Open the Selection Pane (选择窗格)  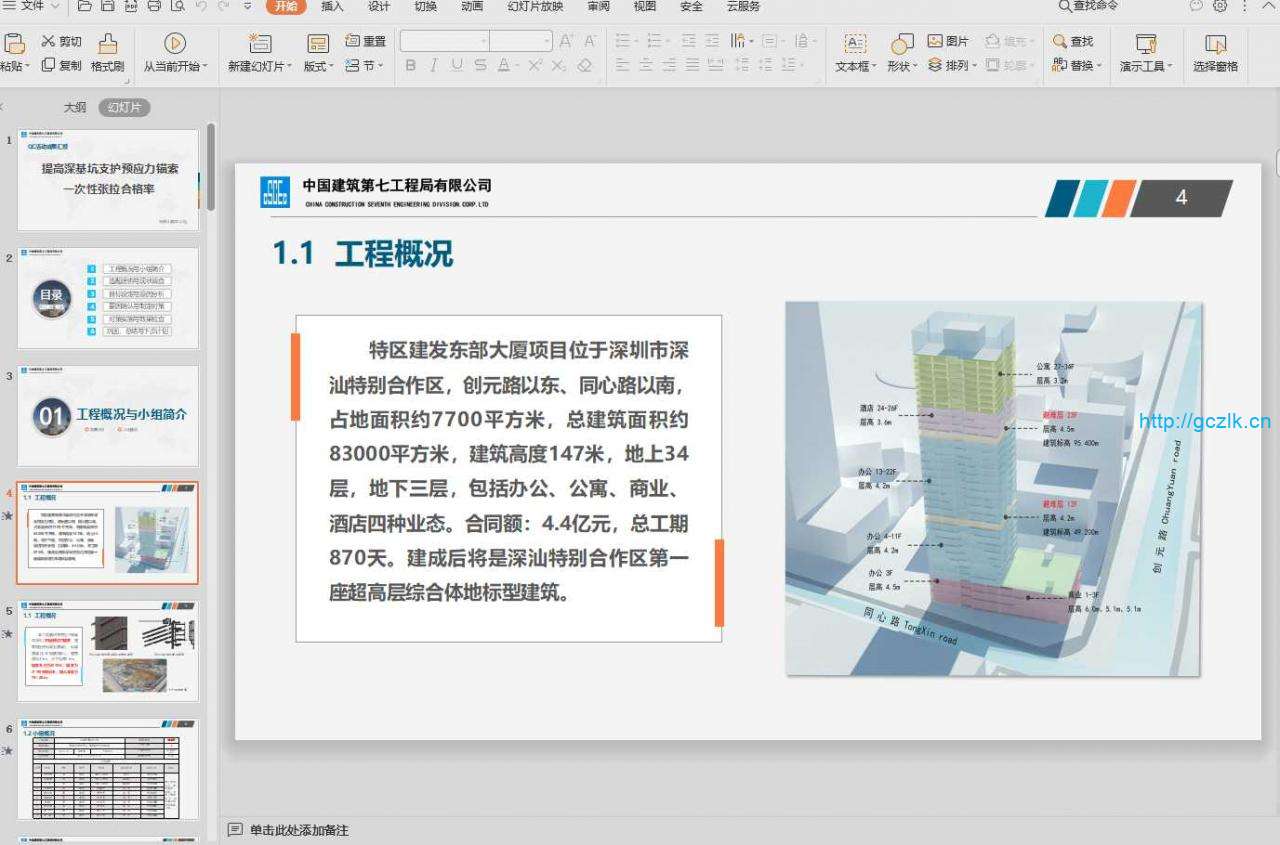[x=1215, y=43]
